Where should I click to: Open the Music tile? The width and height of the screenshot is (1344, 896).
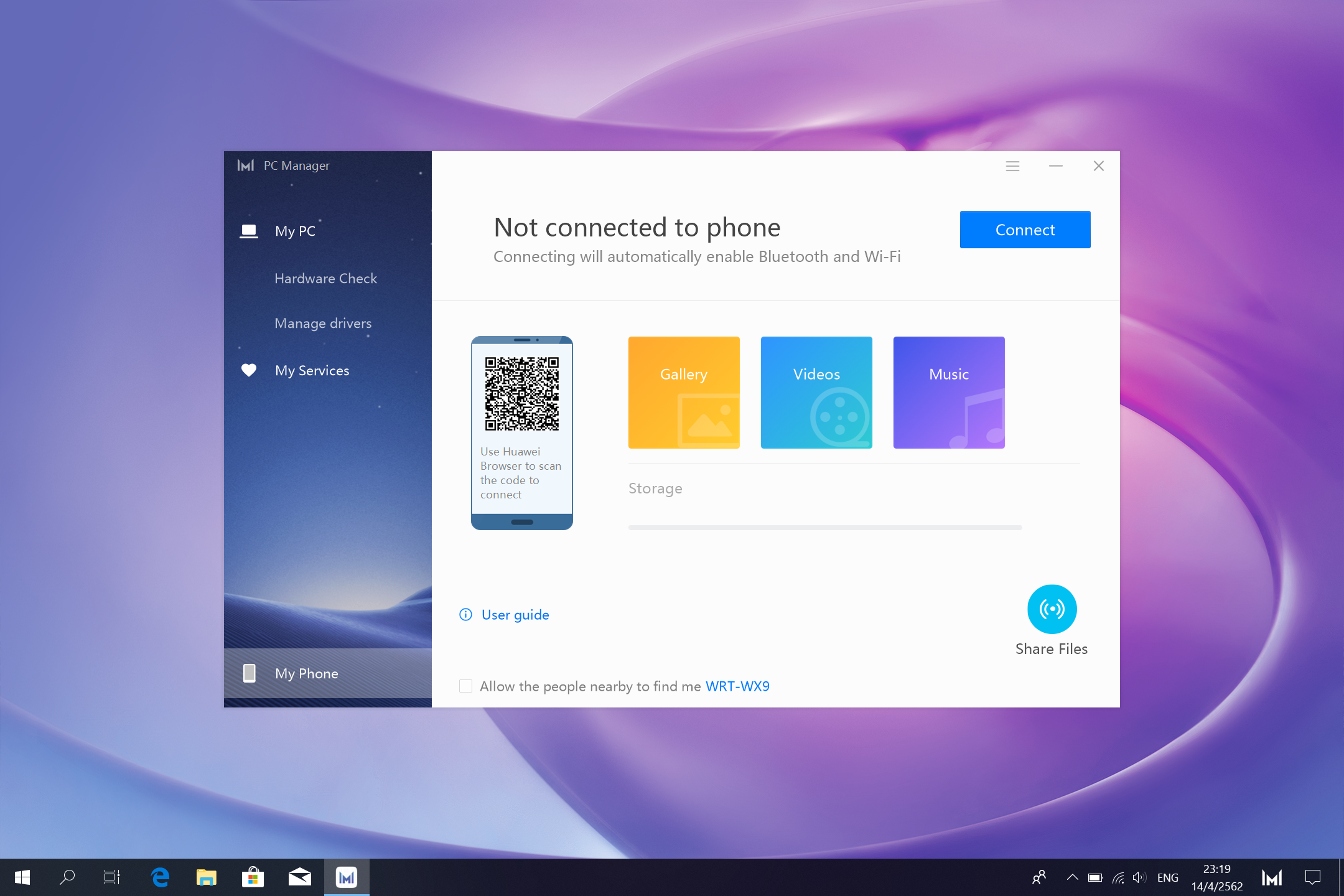(949, 393)
